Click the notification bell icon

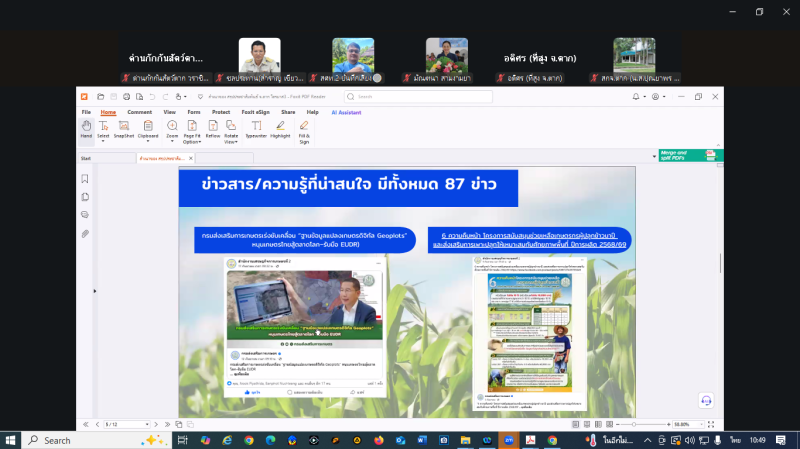click(x=636, y=97)
